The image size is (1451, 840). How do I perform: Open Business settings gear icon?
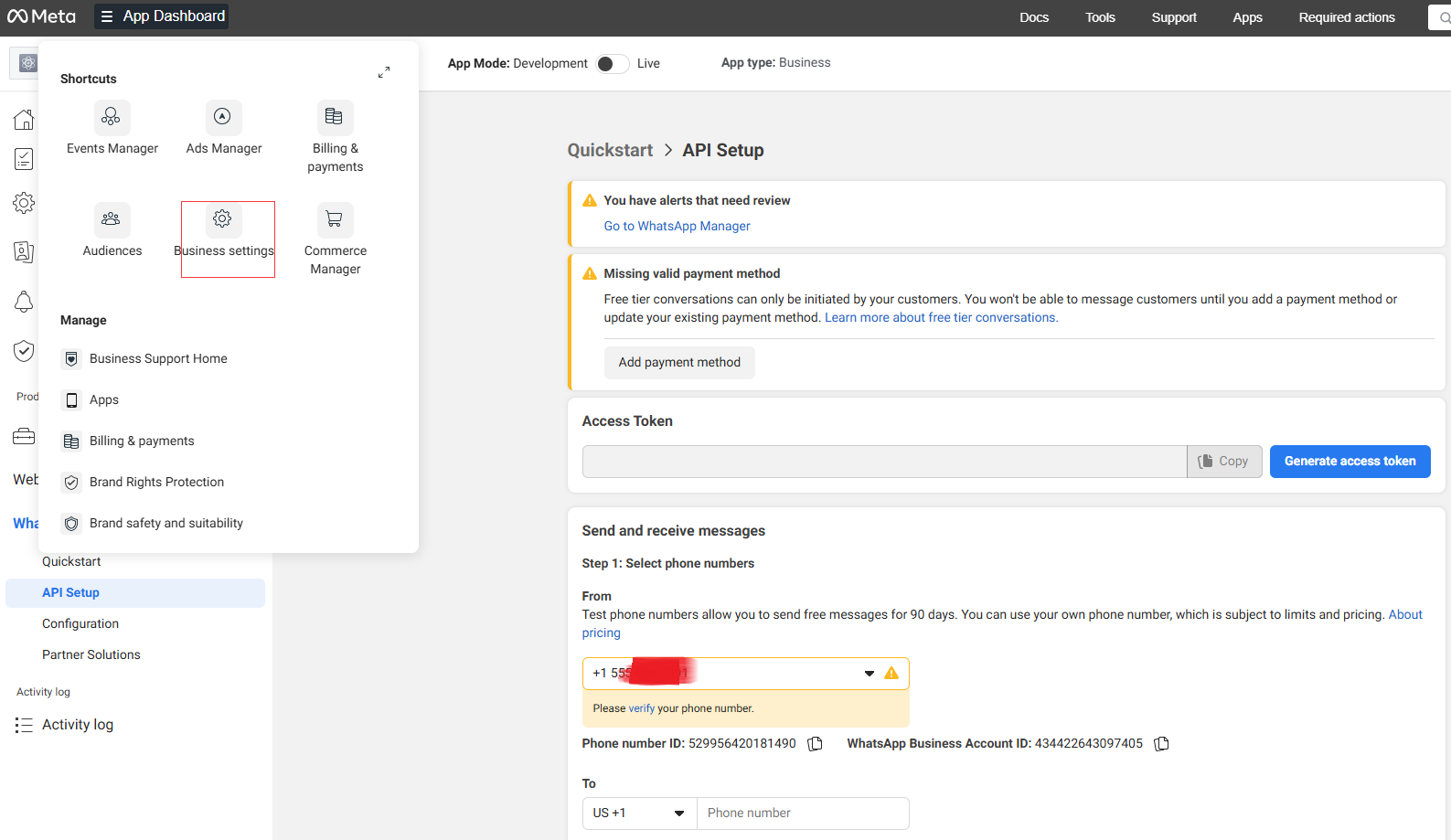223,219
